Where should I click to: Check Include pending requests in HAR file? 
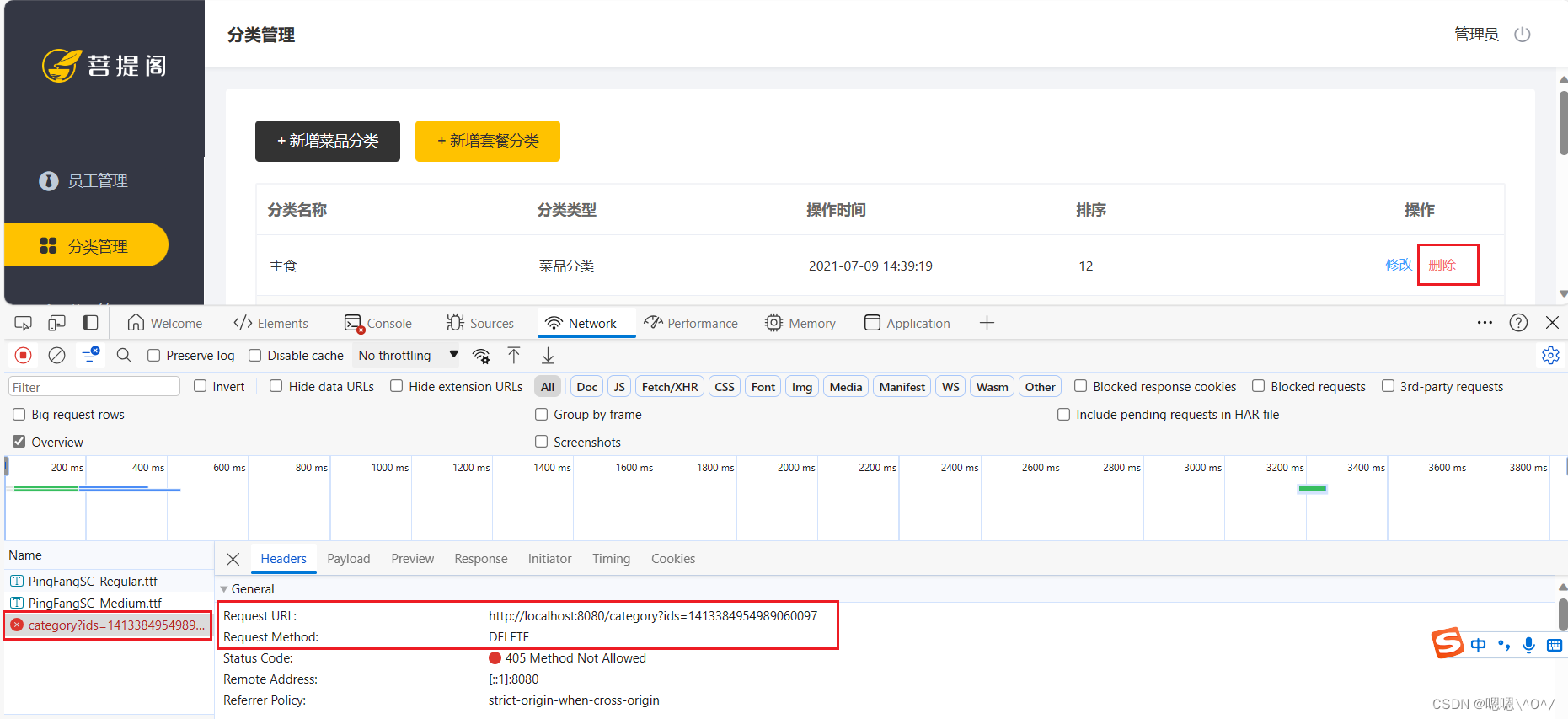point(1063,414)
